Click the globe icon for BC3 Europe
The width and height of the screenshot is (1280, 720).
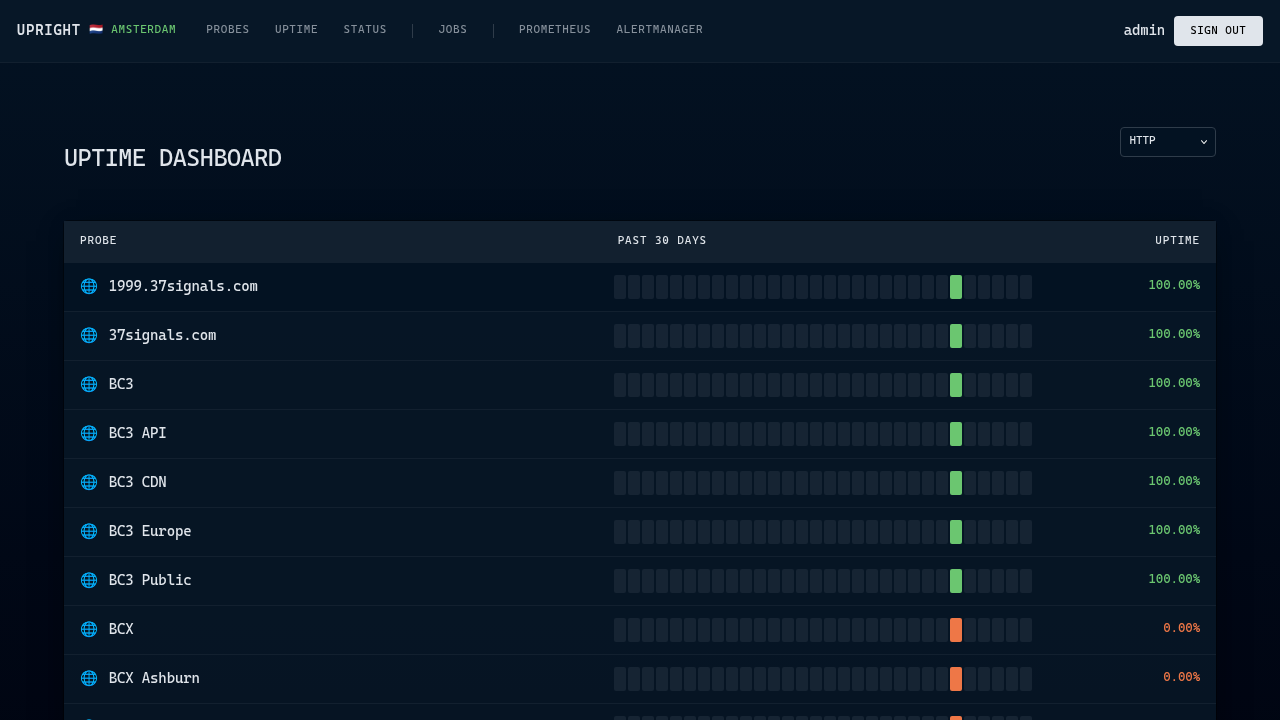coord(89,531)
